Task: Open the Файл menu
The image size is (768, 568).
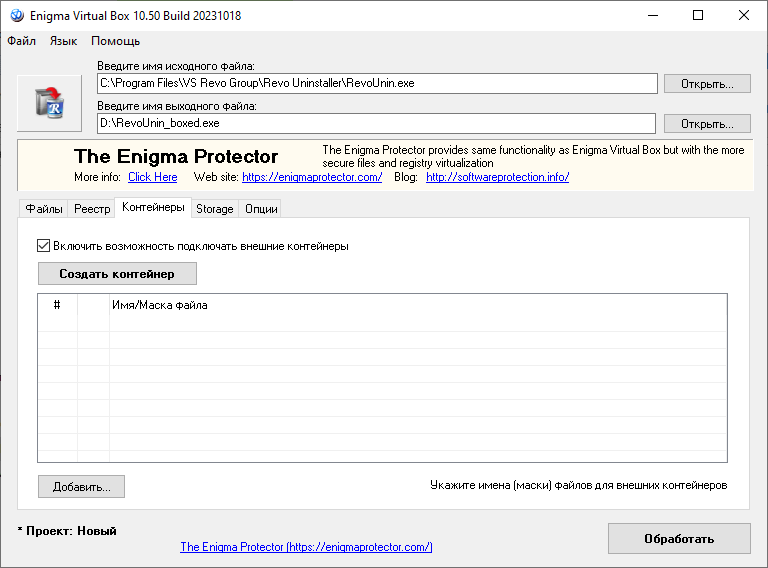Action: (22, 41)
